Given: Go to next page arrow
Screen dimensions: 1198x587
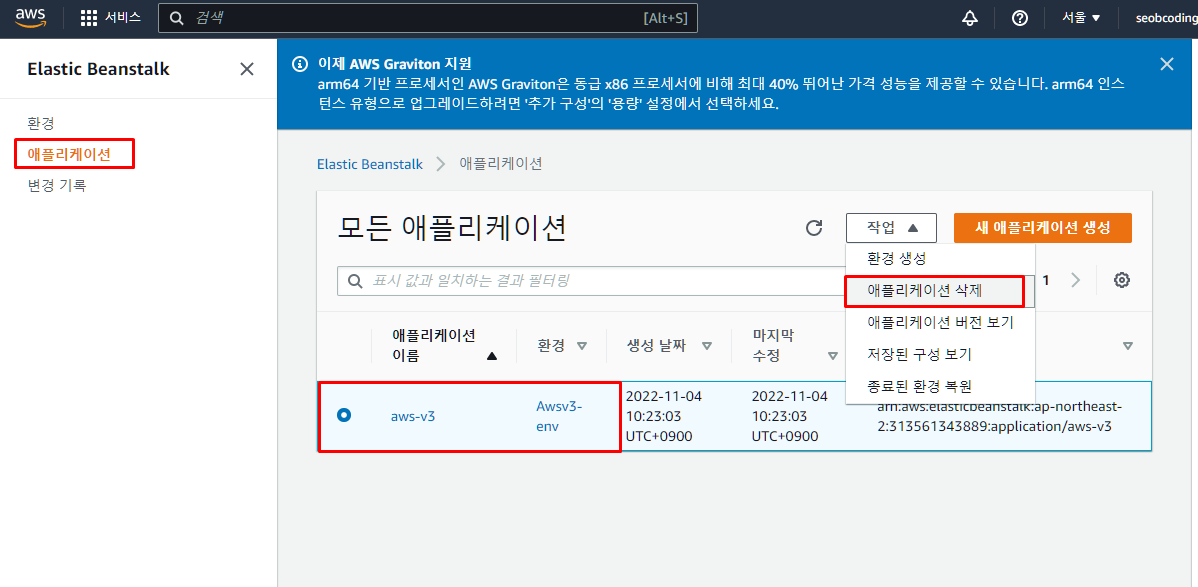Looking at the screenshot, I should 1076,280.
